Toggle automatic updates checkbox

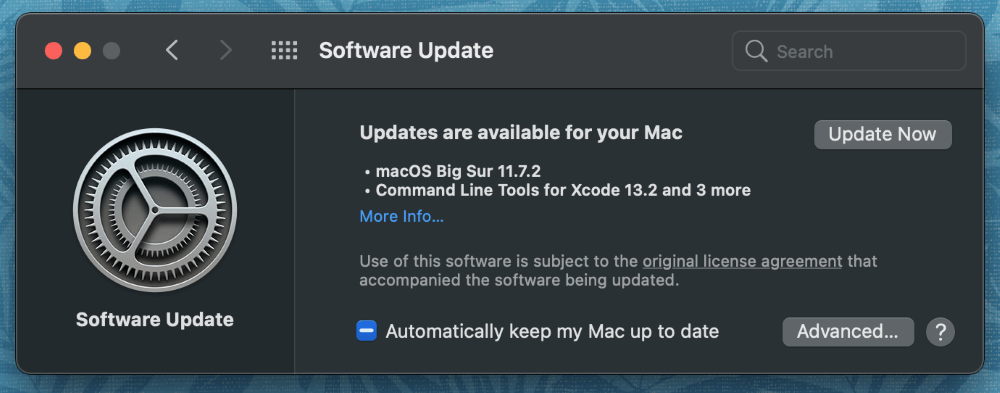pyautogui.click(x=366, y=331)
